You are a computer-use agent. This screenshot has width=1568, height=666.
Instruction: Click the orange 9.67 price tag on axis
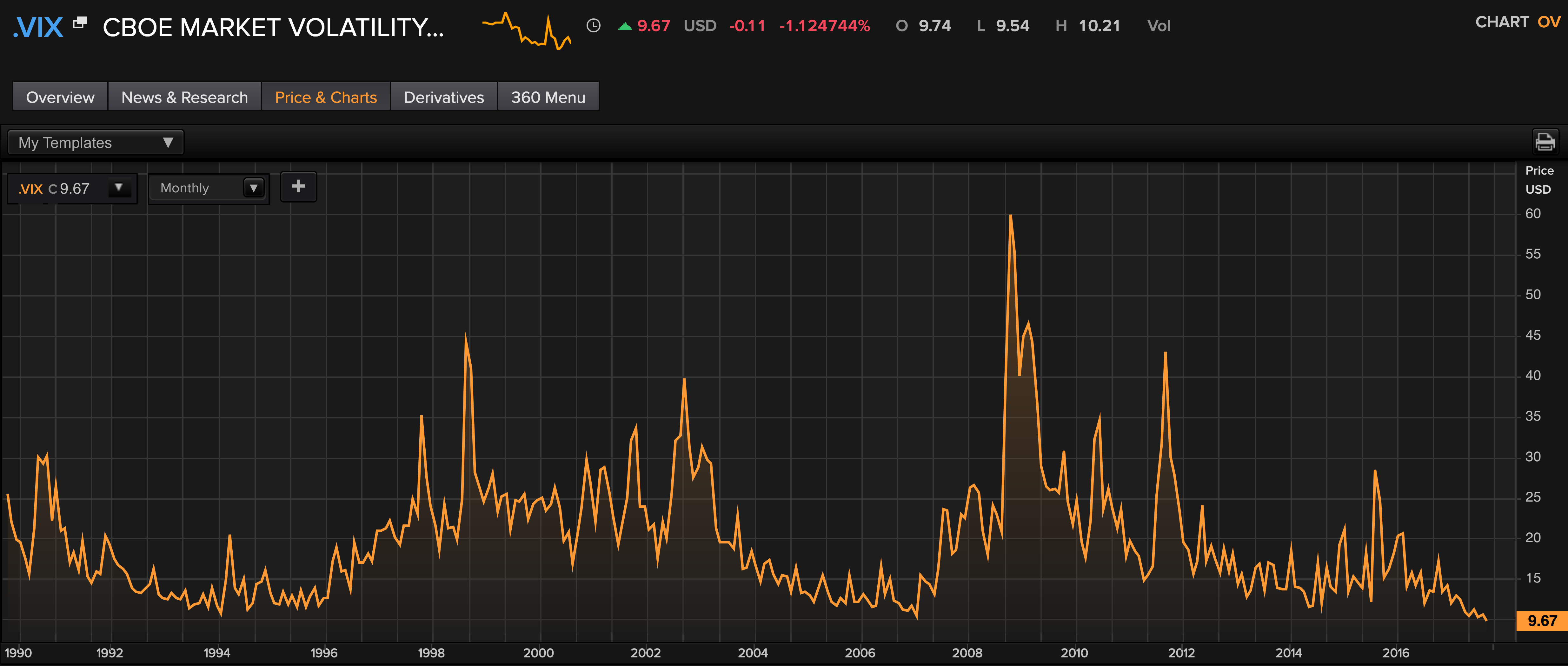pos(1542,620)
